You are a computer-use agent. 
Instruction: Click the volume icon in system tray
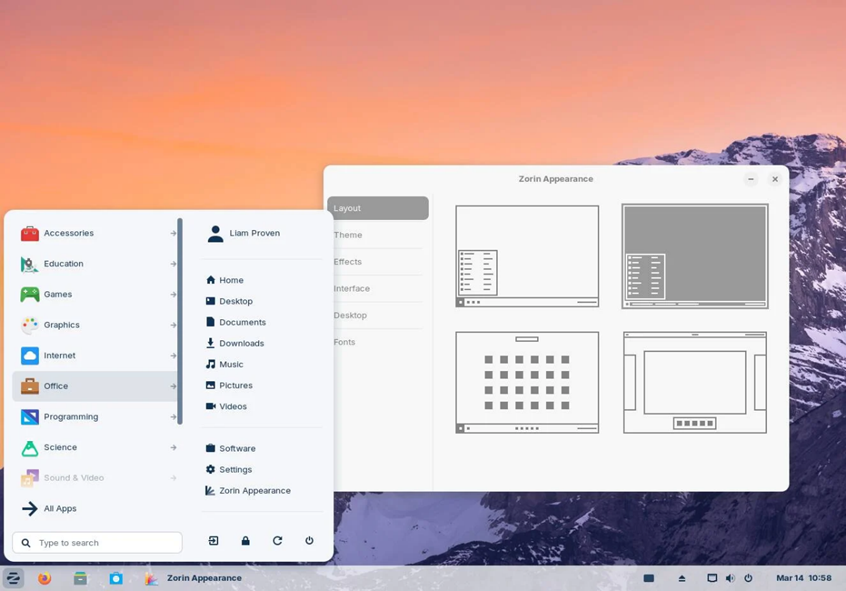click(730, 578)
